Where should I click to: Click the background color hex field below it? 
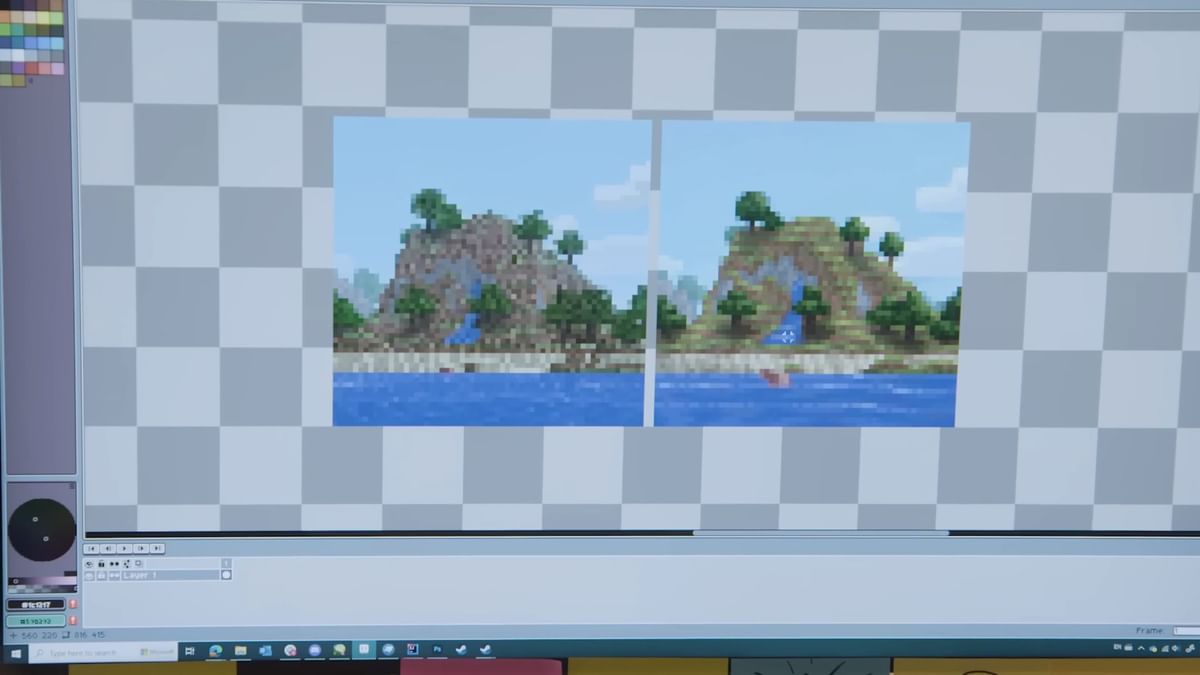[35, 619]
